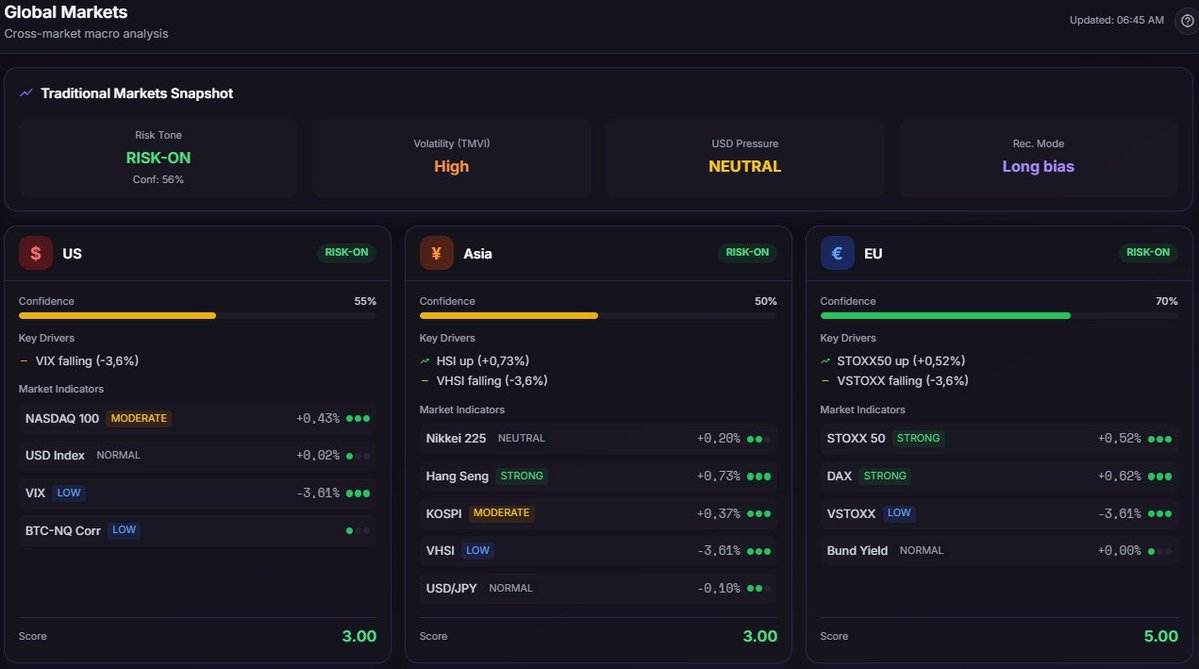The image size is (1199, 669).
Task: Click the STRONG tag on DAX
Action: point(885,476)
